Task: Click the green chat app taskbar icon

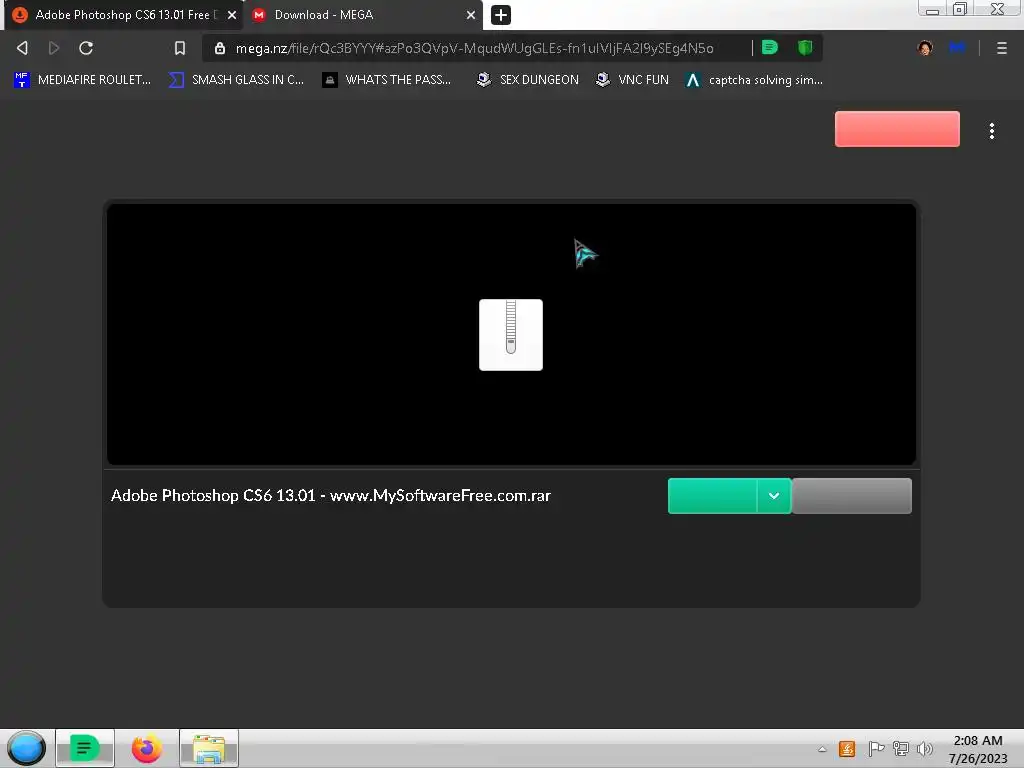Action: [84, 748]
